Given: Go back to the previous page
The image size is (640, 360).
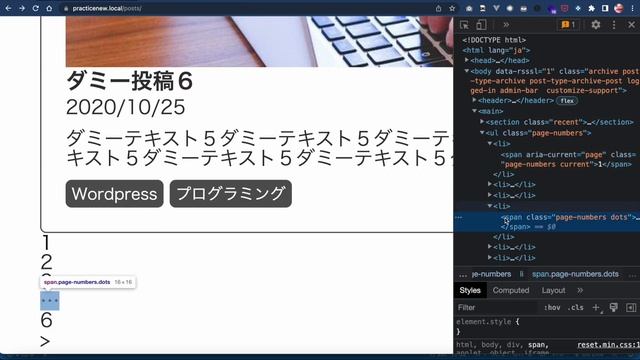Looking at the screenshot, I should coord(8,8).
